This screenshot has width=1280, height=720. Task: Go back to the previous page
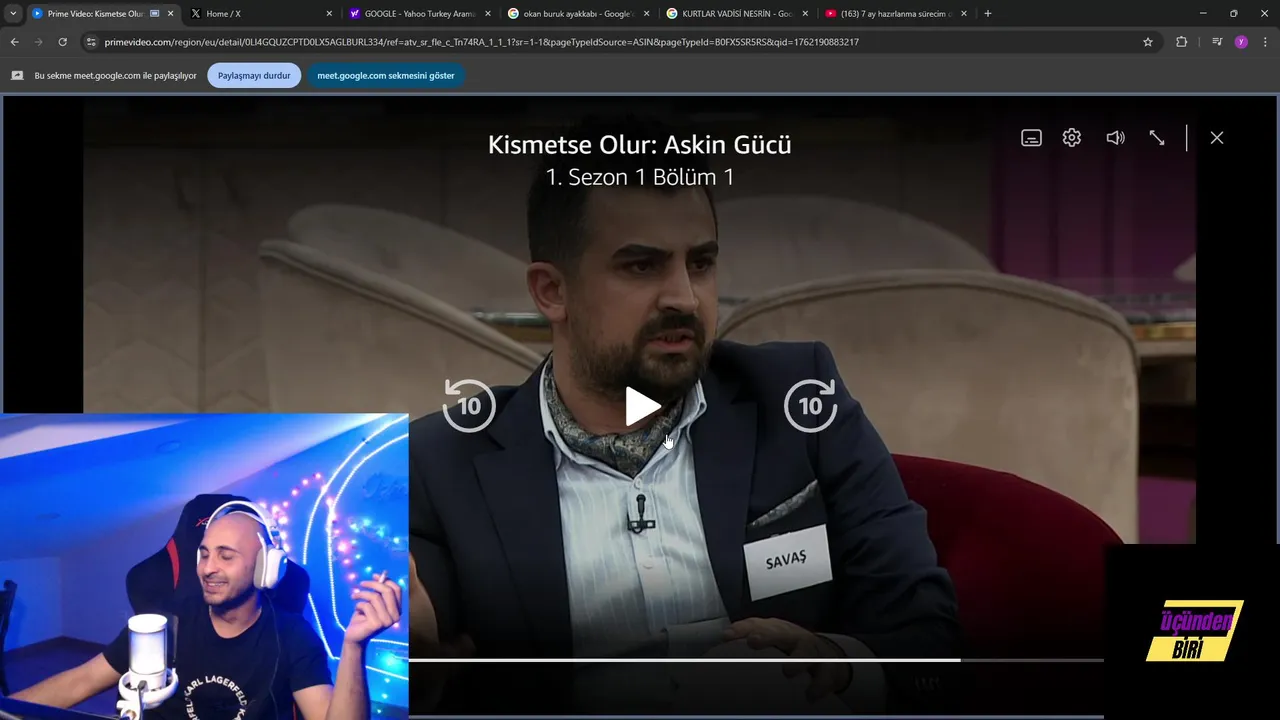tap(14, 42)
